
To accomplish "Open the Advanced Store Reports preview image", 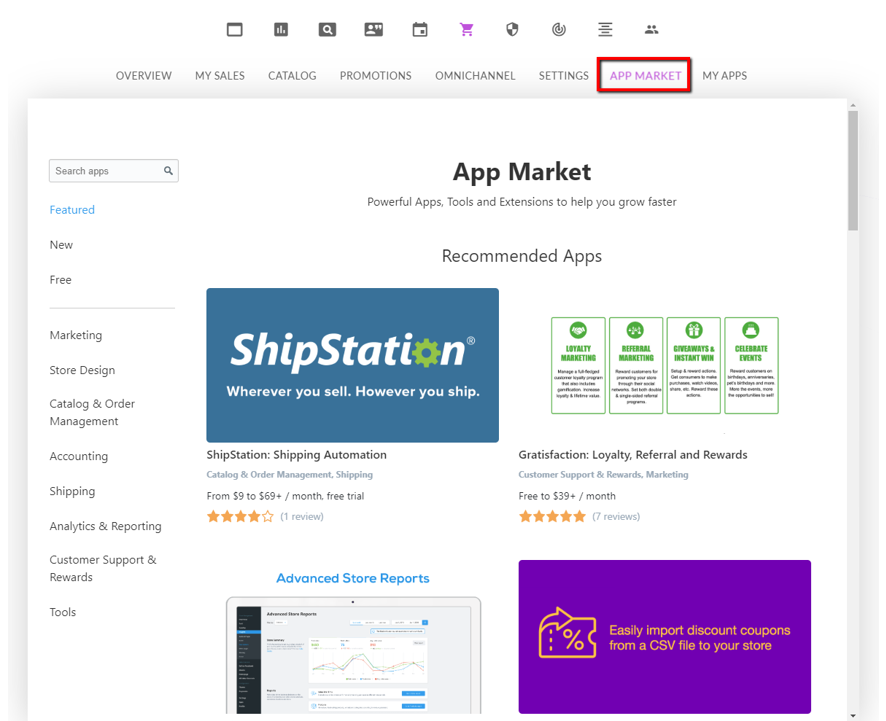I will coord(353,654).
